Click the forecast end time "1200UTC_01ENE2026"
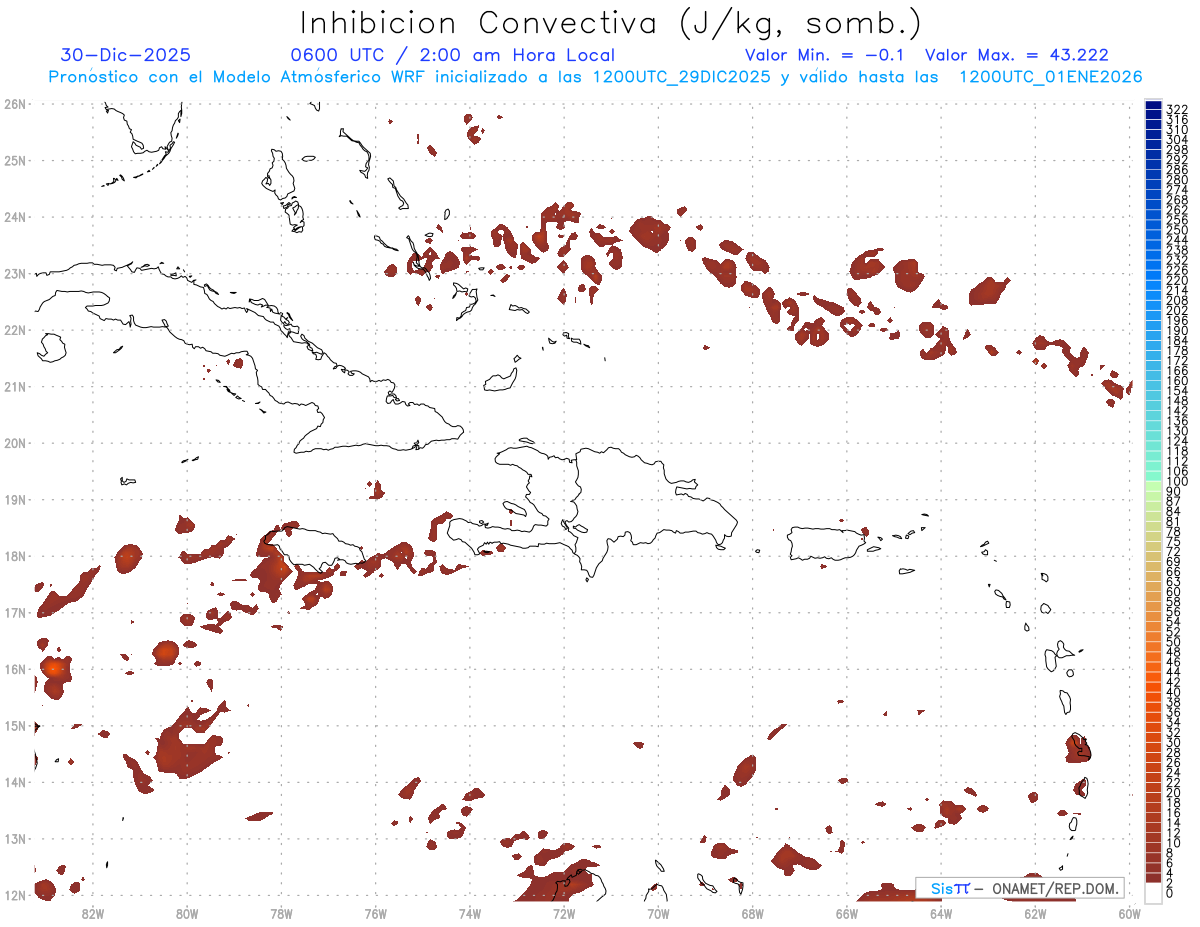This screenshot has width=1200, height=927. [1051, 77]
